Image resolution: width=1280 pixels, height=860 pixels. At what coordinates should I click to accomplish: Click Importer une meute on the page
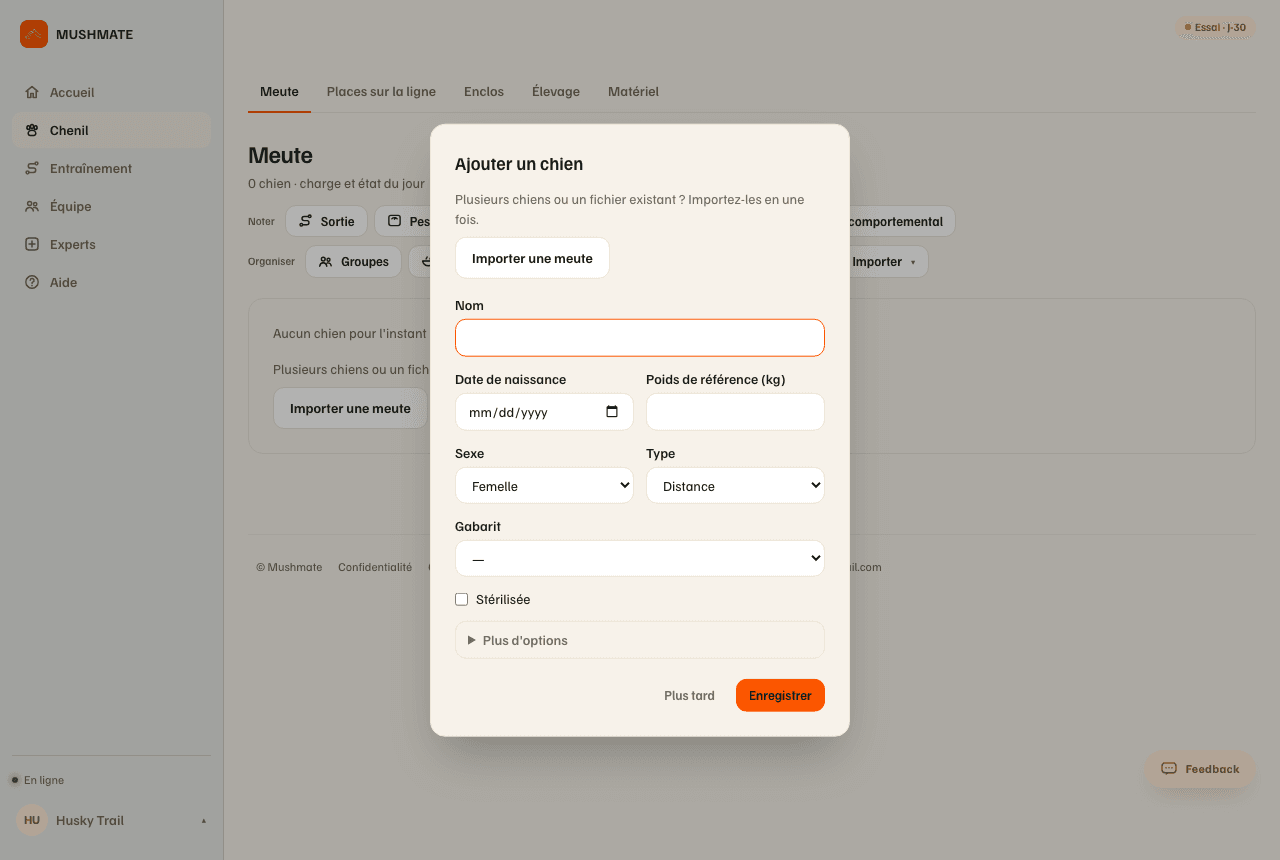350,408
